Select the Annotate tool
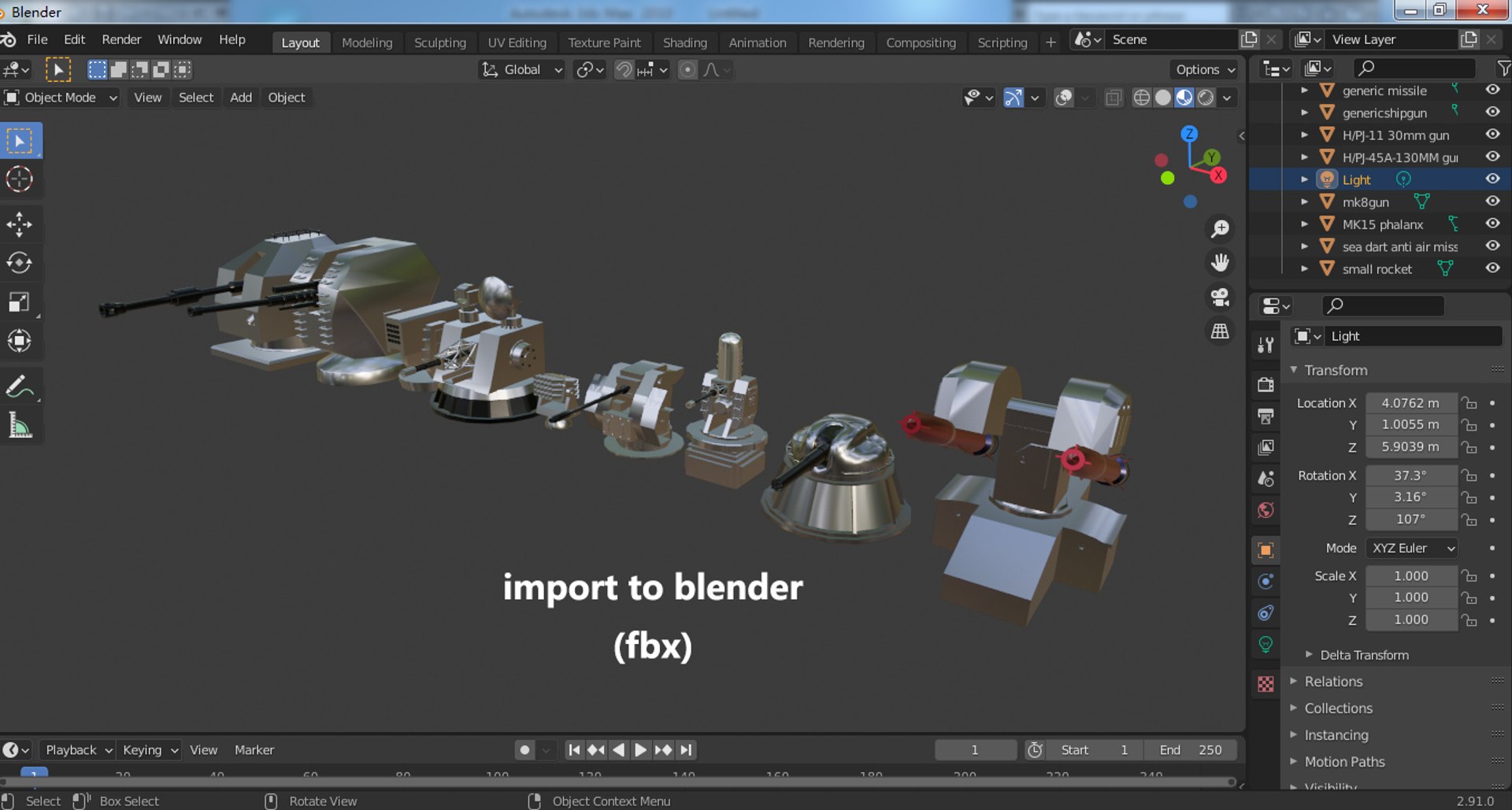Viewport: 1512px width, 810px height. click(x=20, y=387)
